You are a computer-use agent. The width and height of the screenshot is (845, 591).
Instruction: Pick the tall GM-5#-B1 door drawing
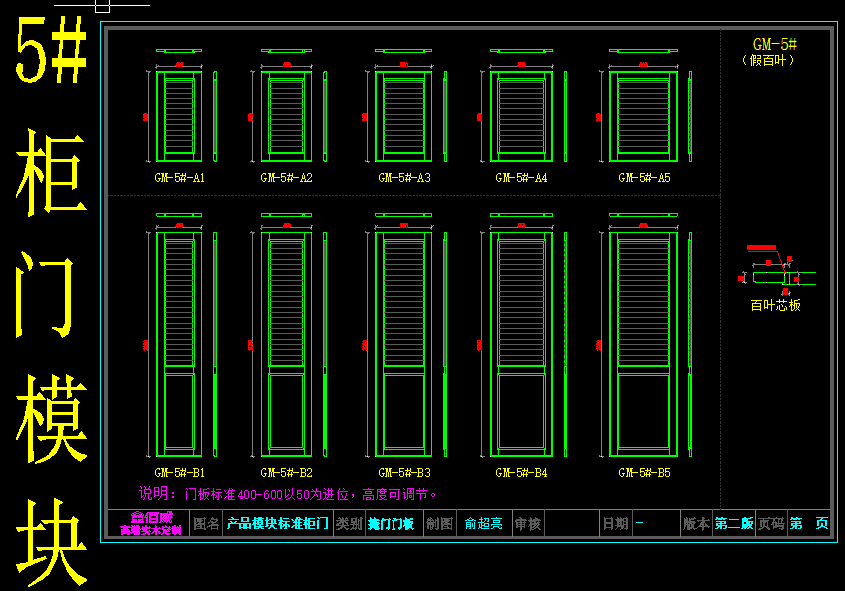click(x=179, y=344)
